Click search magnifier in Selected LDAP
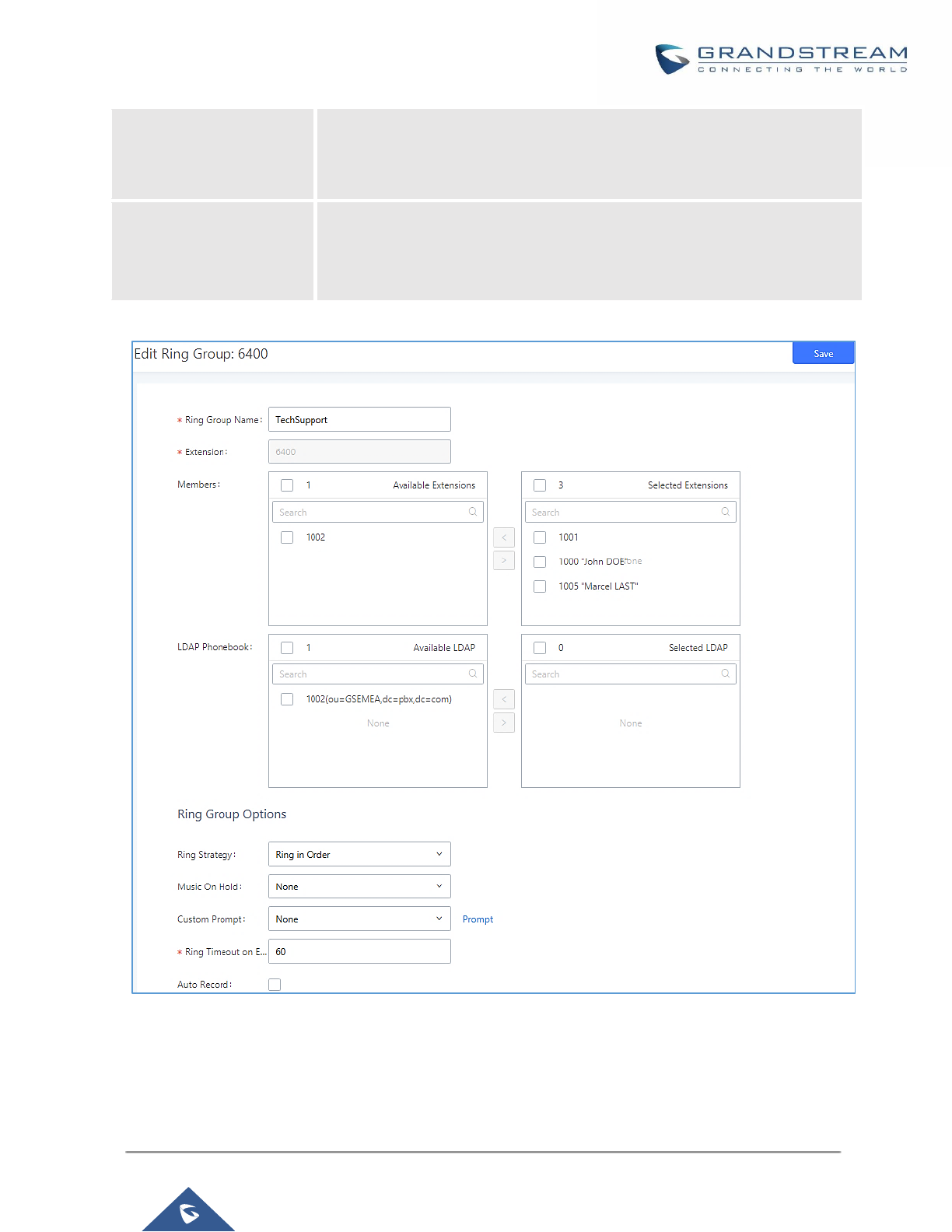Image resolution: width=952 pixels, height=1232 pixels. [x=726, y=674]
